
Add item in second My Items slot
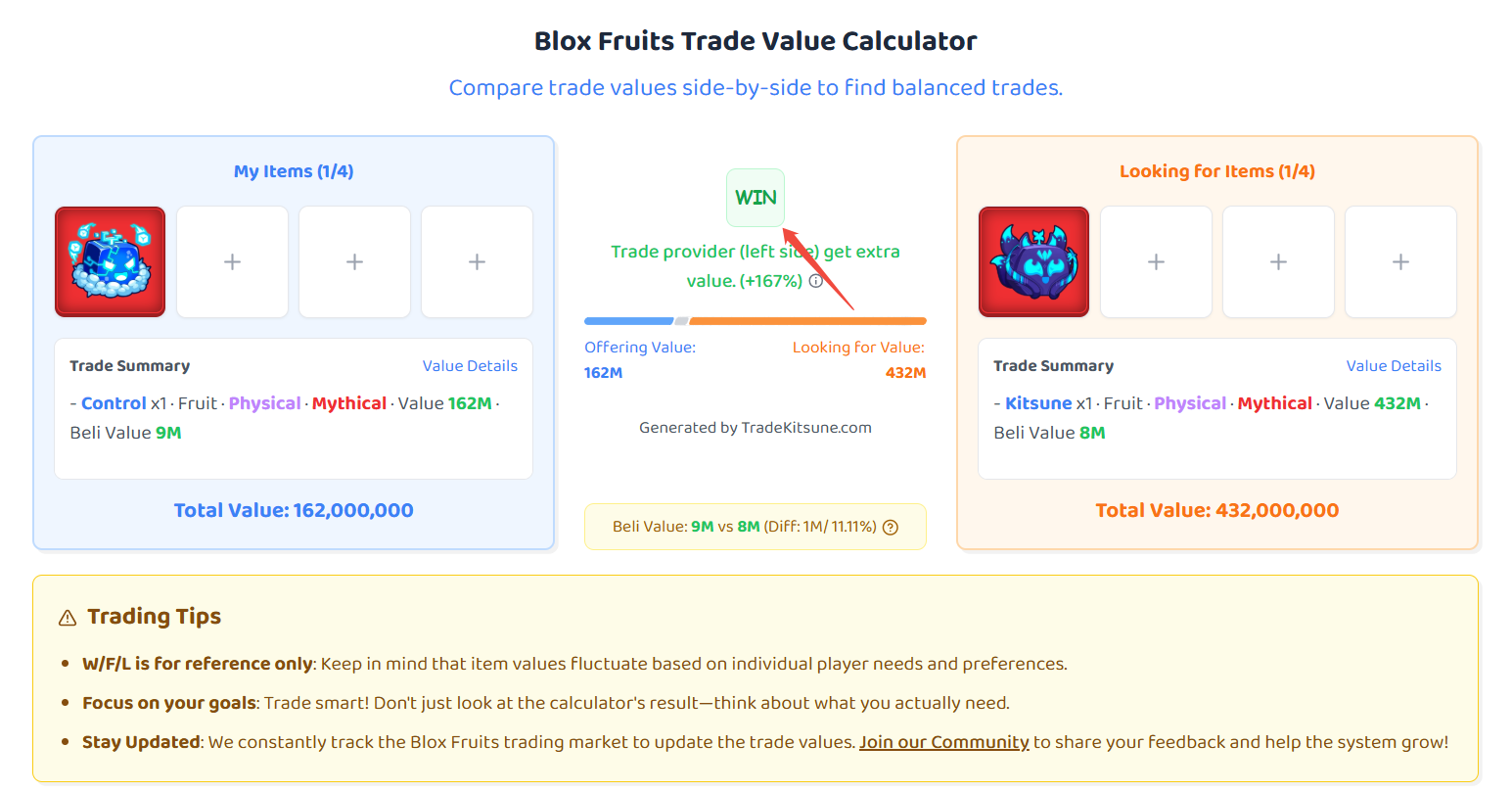(x=232, y=261)
